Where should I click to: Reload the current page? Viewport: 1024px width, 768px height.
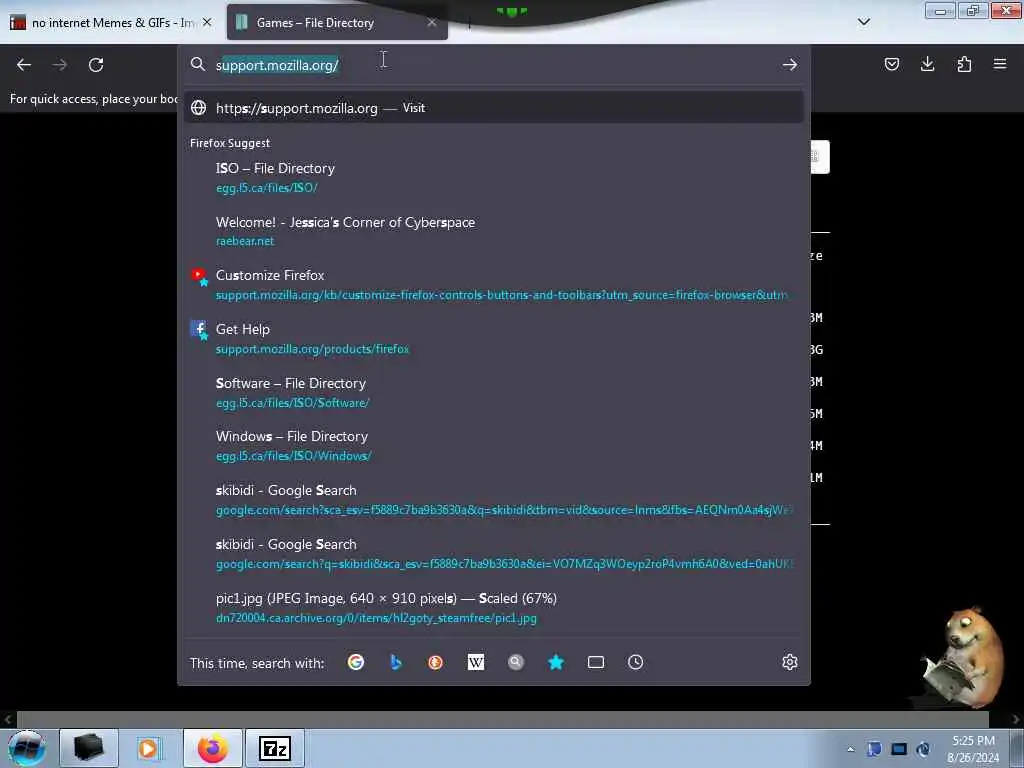click(96, 65)
